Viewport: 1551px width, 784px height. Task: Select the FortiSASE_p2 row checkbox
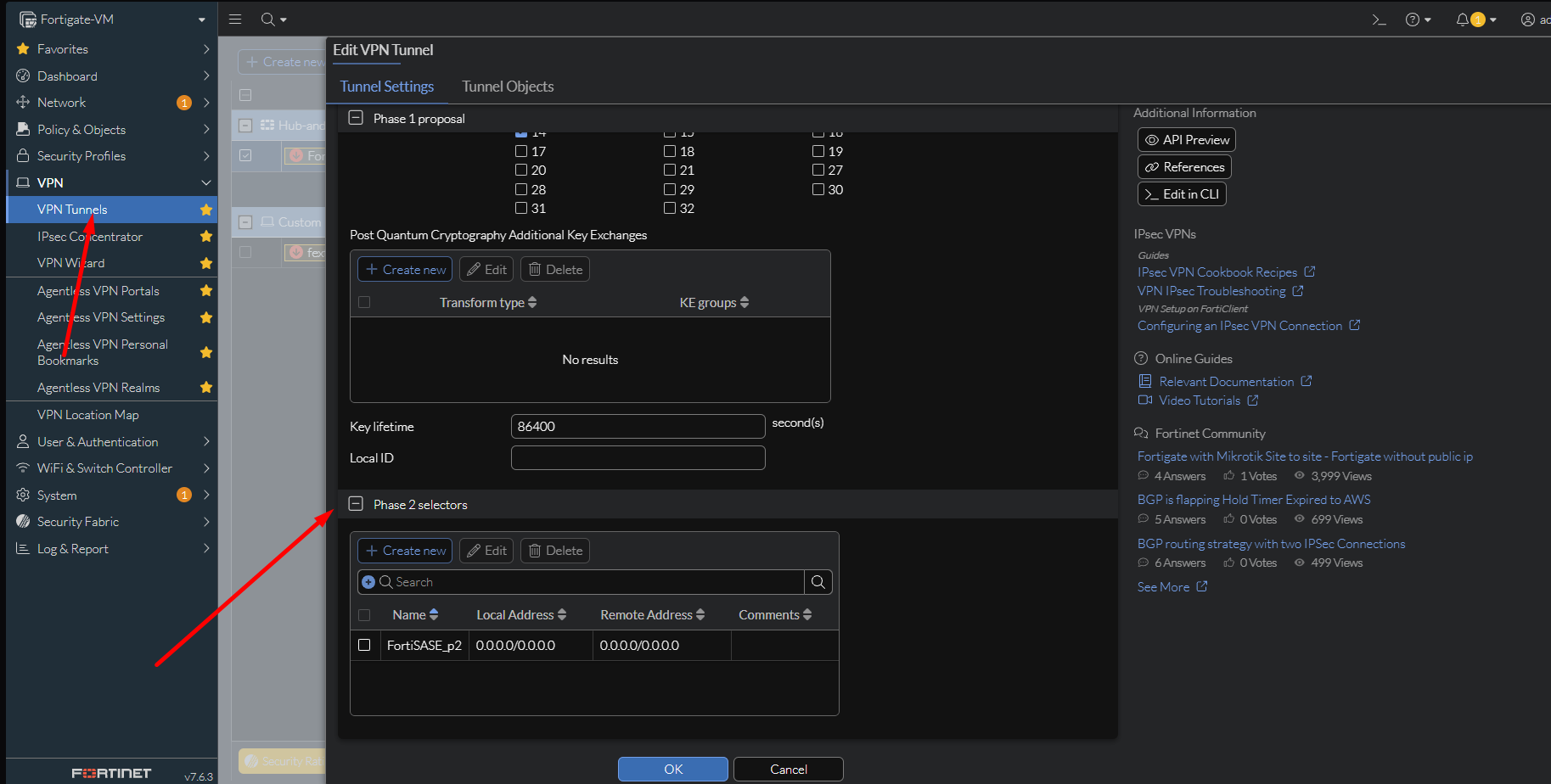point(364,645)
